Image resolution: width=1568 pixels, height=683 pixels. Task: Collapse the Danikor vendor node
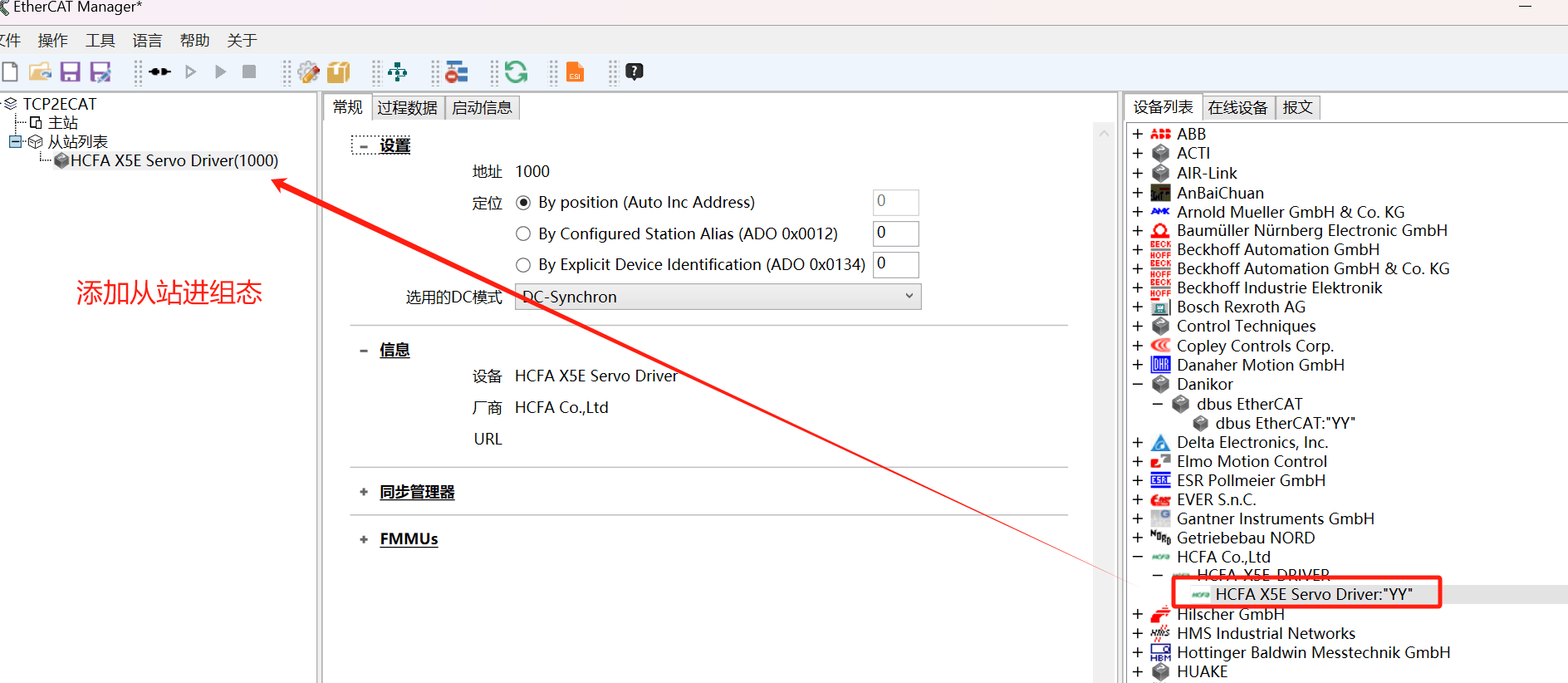pyautogui.click(x=1138, y=384)
